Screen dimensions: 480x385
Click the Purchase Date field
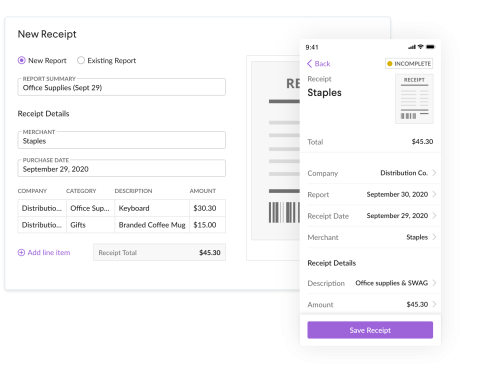point(122,168)
